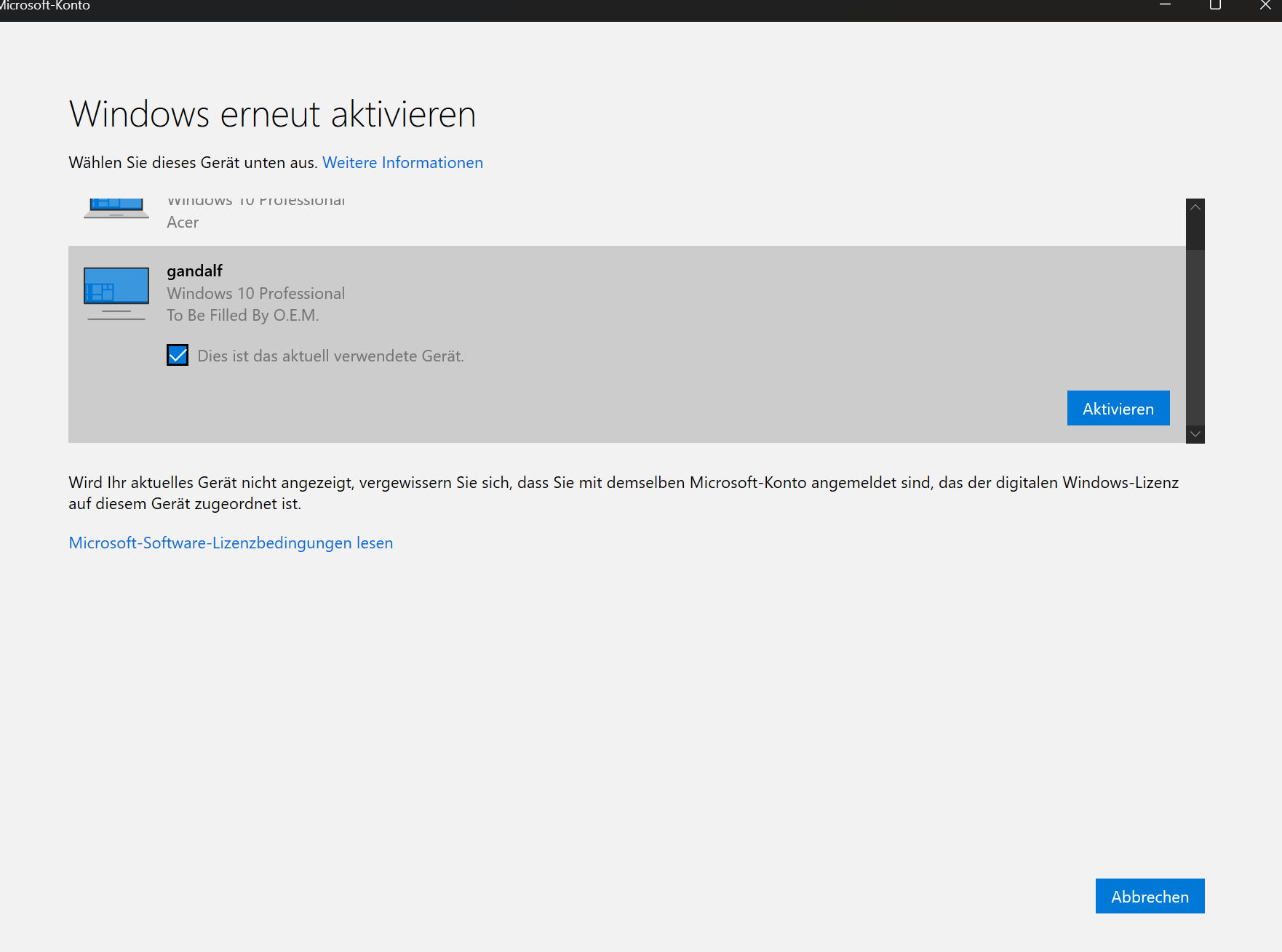
Task: Close the Microsoft-Konto window
Action: click(x=1265, y=6)
